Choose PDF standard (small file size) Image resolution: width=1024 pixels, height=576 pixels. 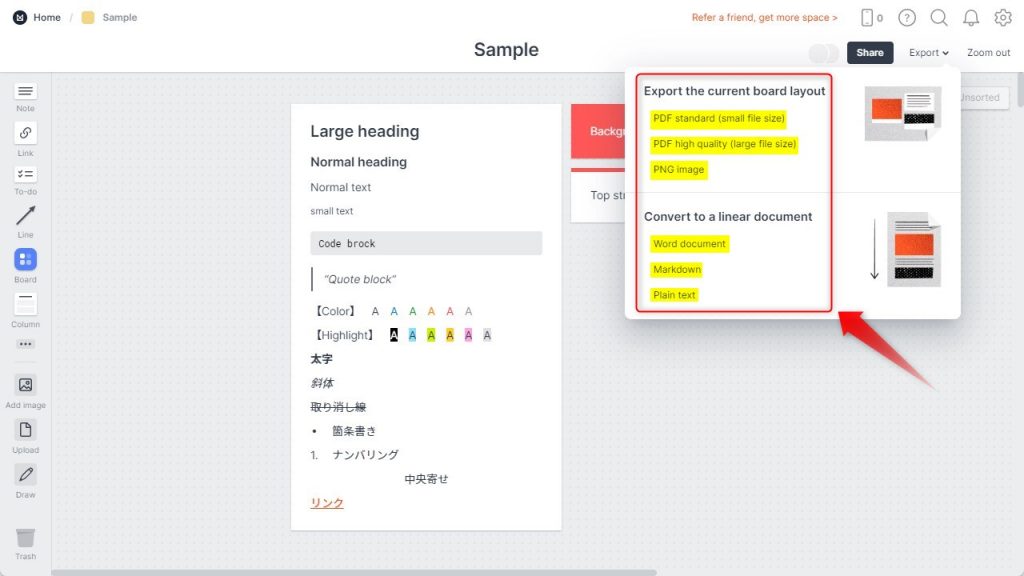[718, 118]
